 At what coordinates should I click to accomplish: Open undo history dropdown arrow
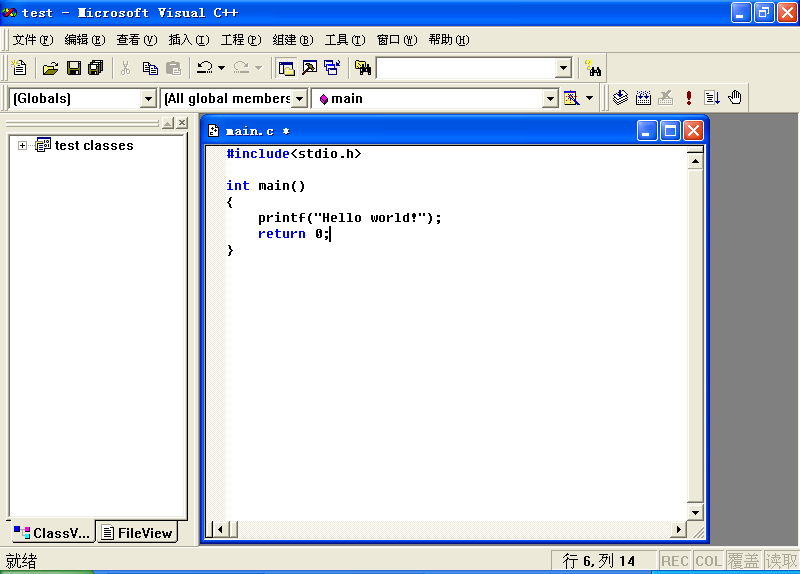tap(221, 68)
